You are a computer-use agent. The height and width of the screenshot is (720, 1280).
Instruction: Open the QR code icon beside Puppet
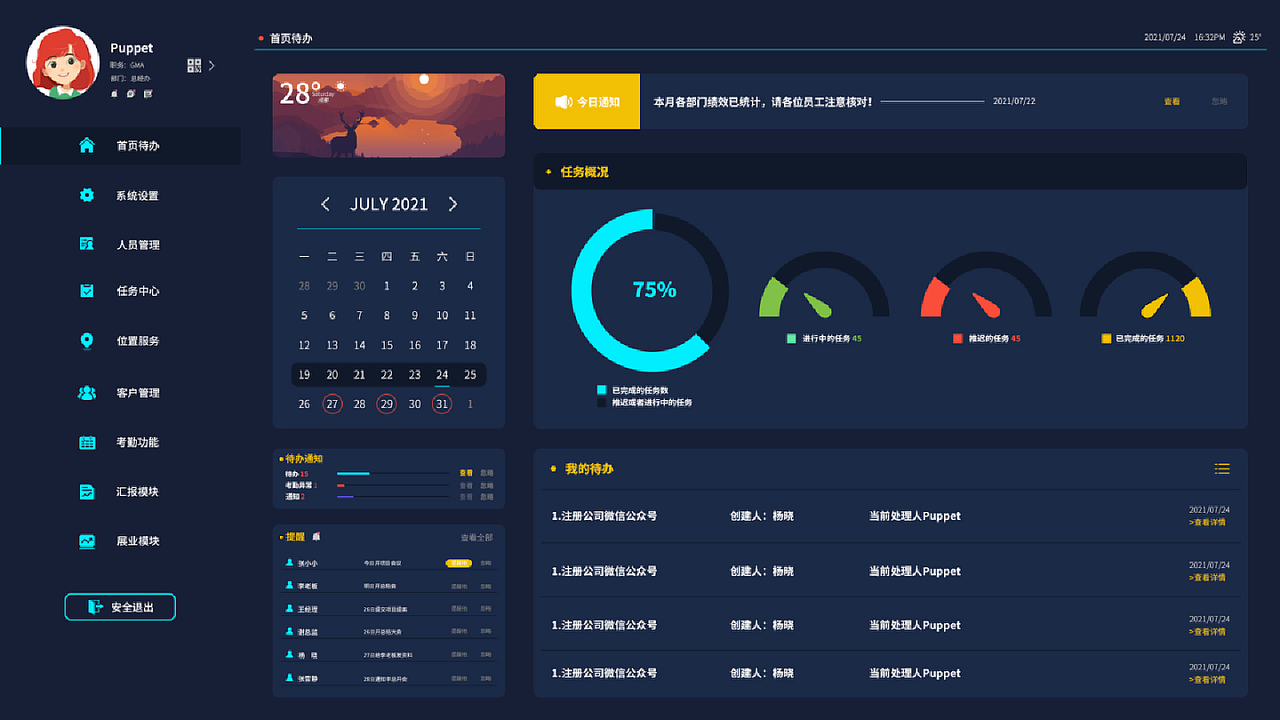pyautogui.click(x=194, y=66)
